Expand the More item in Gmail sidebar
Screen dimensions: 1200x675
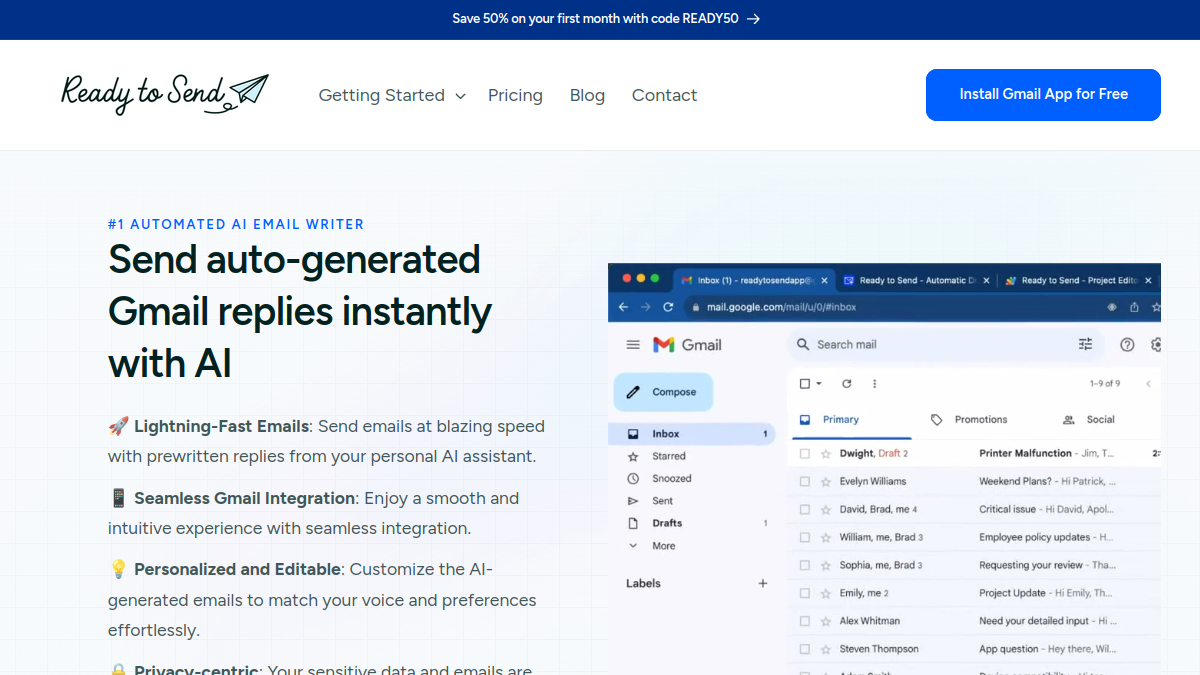pos(663,546)
